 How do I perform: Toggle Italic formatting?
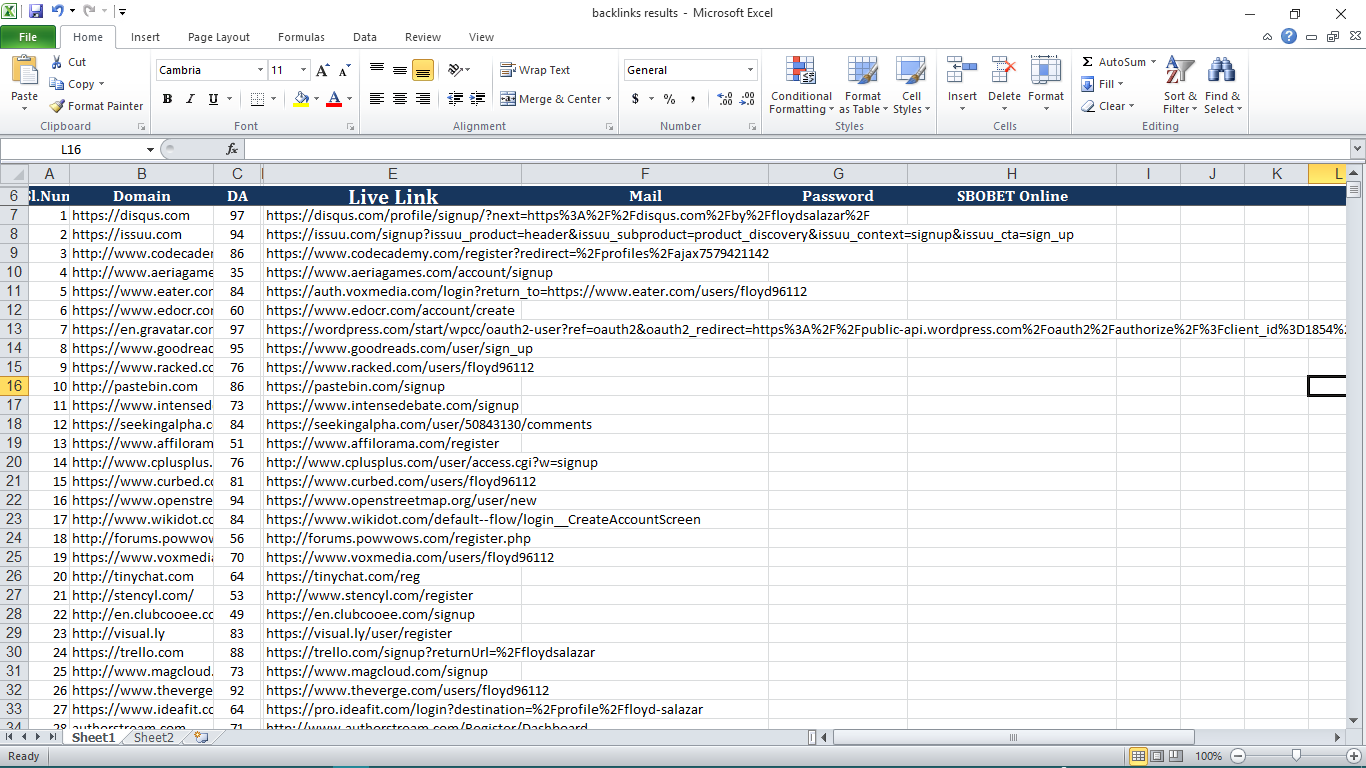click(190, 99)
